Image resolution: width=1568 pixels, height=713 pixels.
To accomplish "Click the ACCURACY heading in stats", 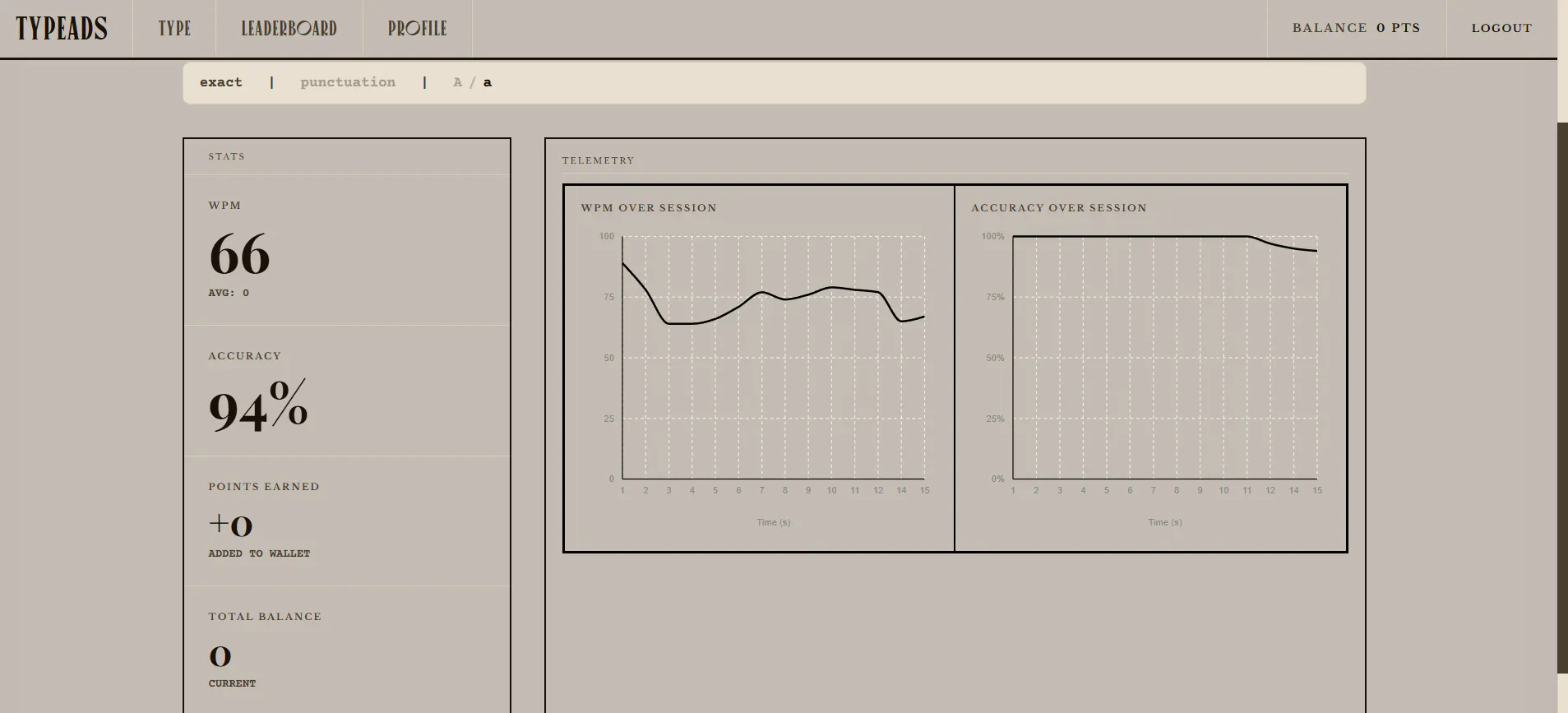I will [245, 356].
